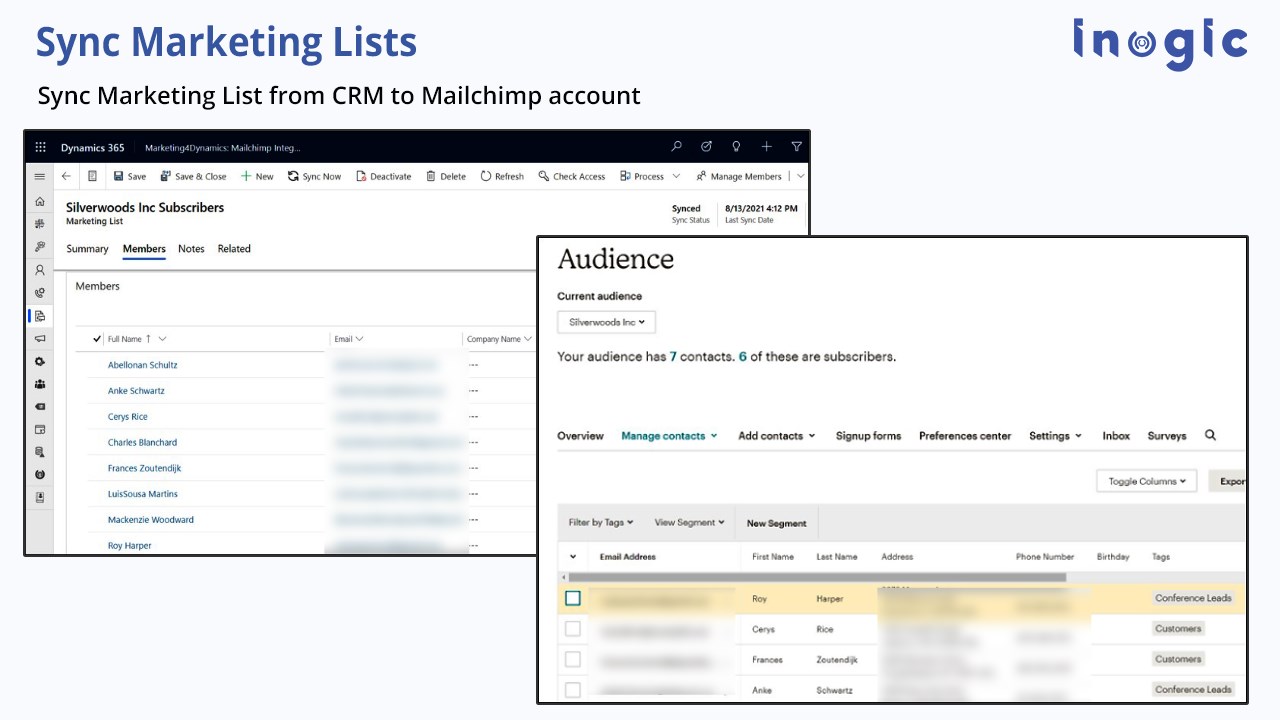Click the search magnifier in Dynamics header

677,147
